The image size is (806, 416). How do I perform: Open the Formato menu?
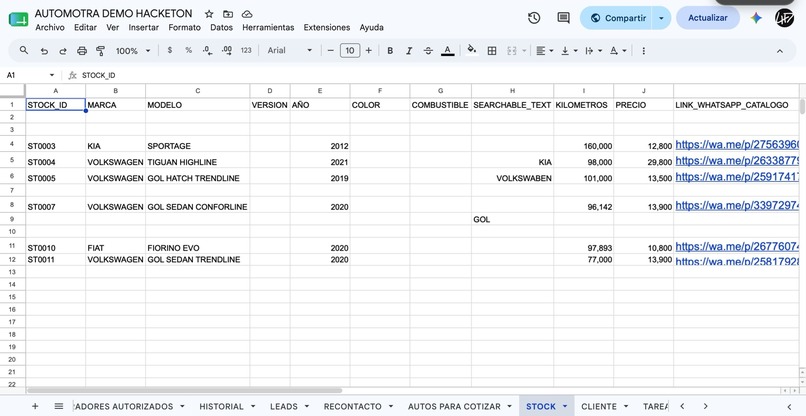pyautogui.click(x=185, y=27)
